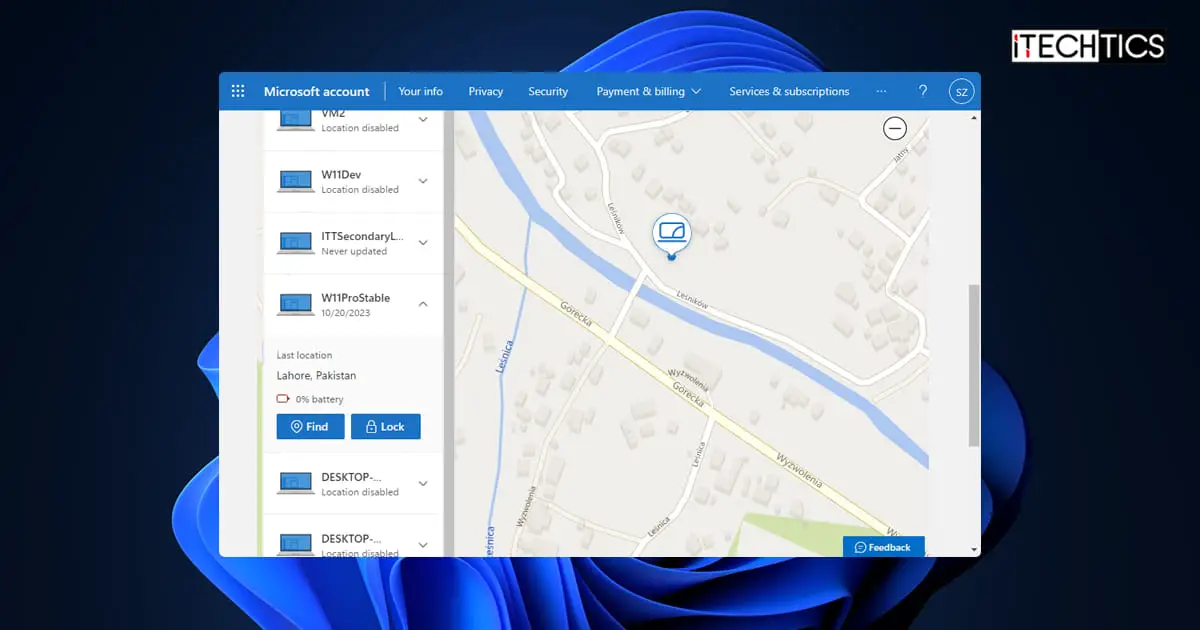Open the Your info tab
The image size is (1200, 630).
coord(420,91)
